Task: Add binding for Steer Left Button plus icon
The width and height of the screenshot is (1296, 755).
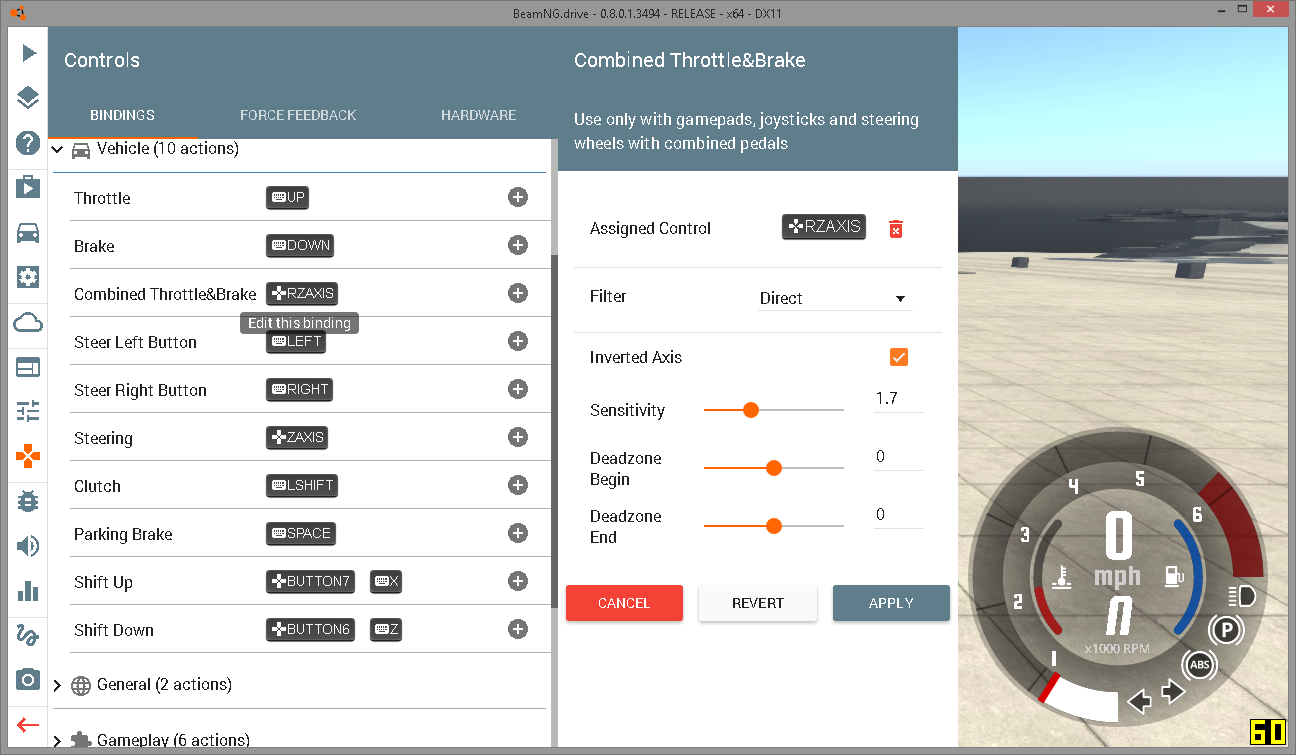Action: 518,341
